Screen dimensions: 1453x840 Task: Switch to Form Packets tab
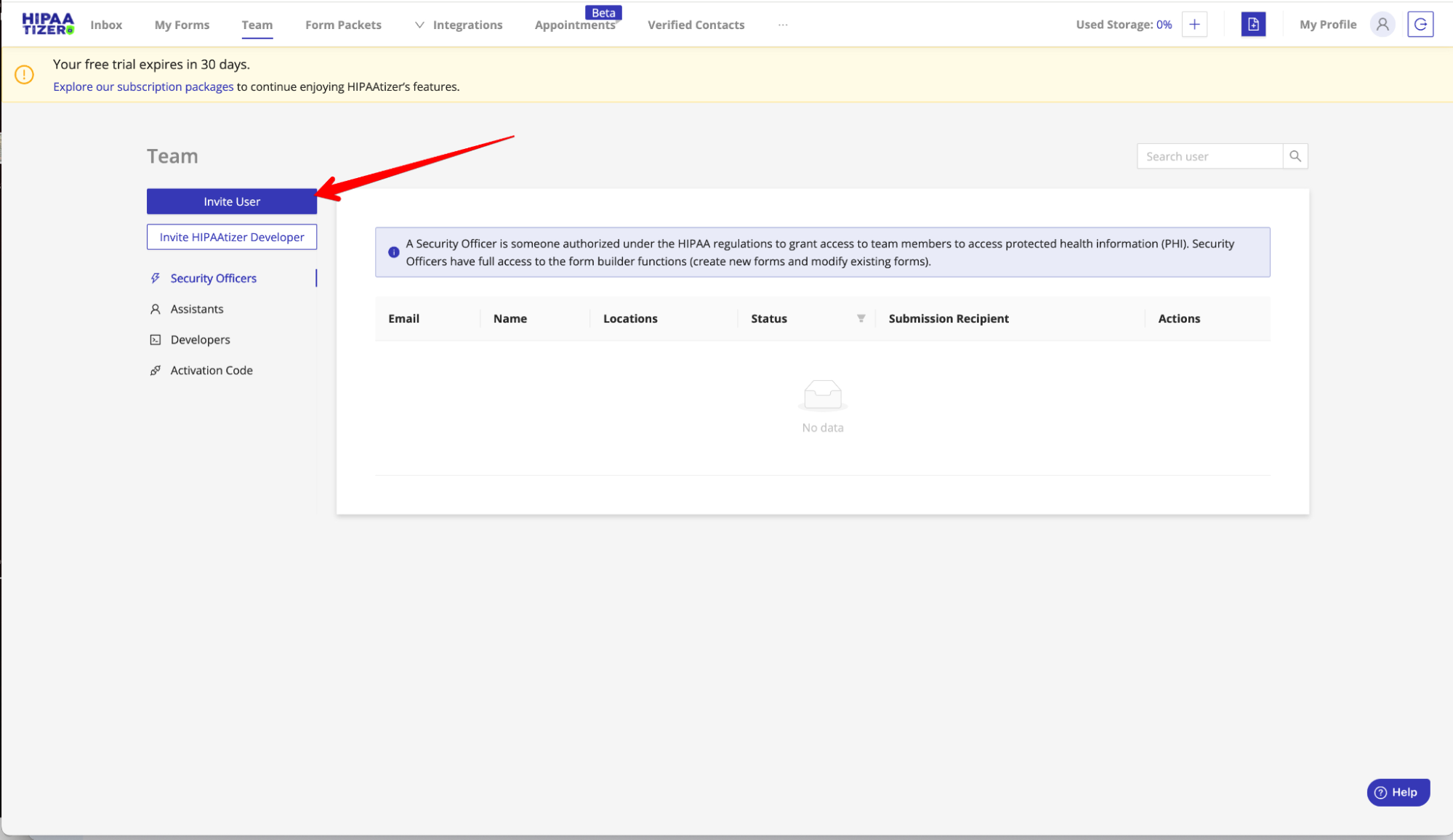tap(343, 25)
